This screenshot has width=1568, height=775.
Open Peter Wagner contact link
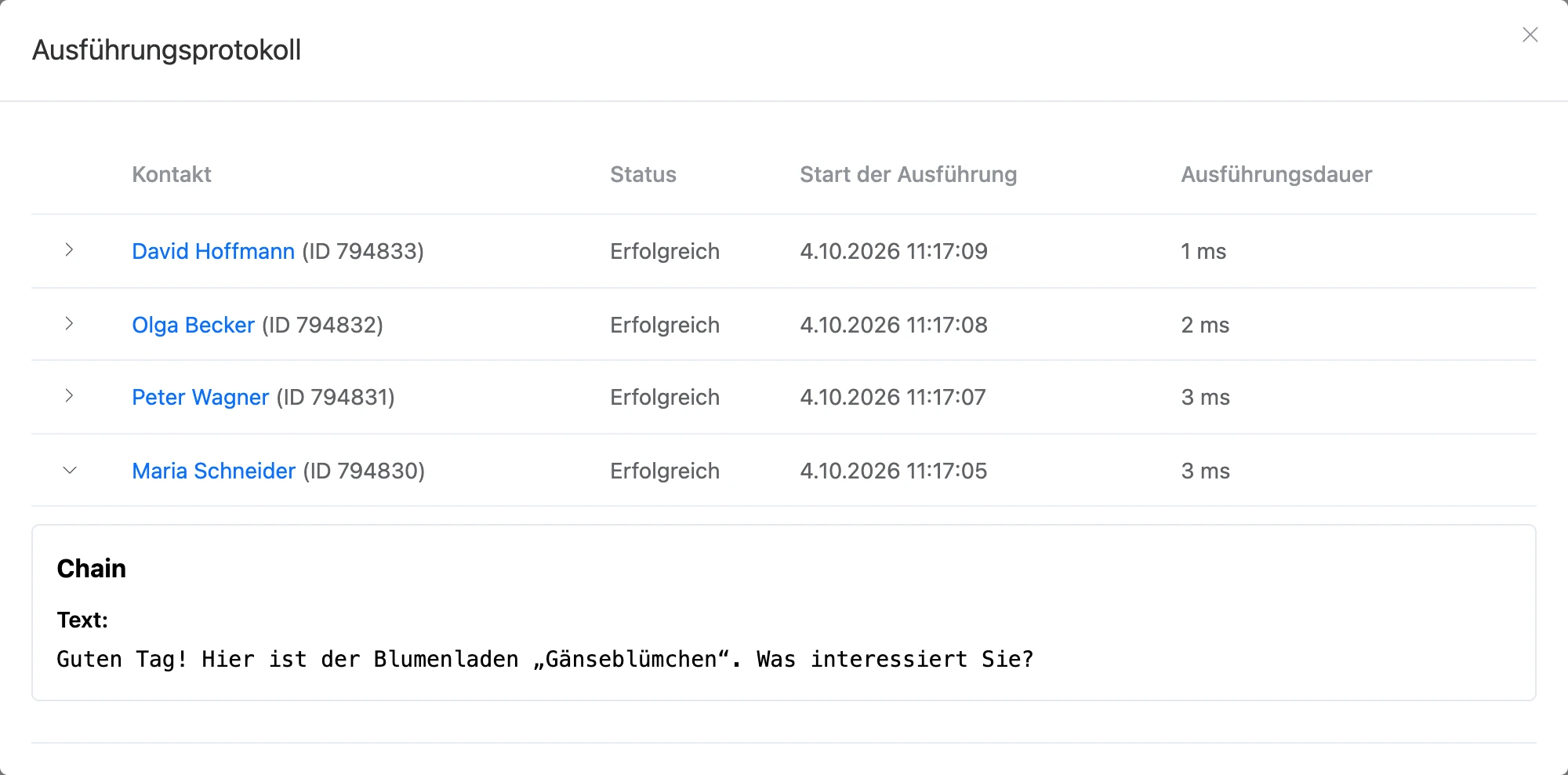point(200,397)
